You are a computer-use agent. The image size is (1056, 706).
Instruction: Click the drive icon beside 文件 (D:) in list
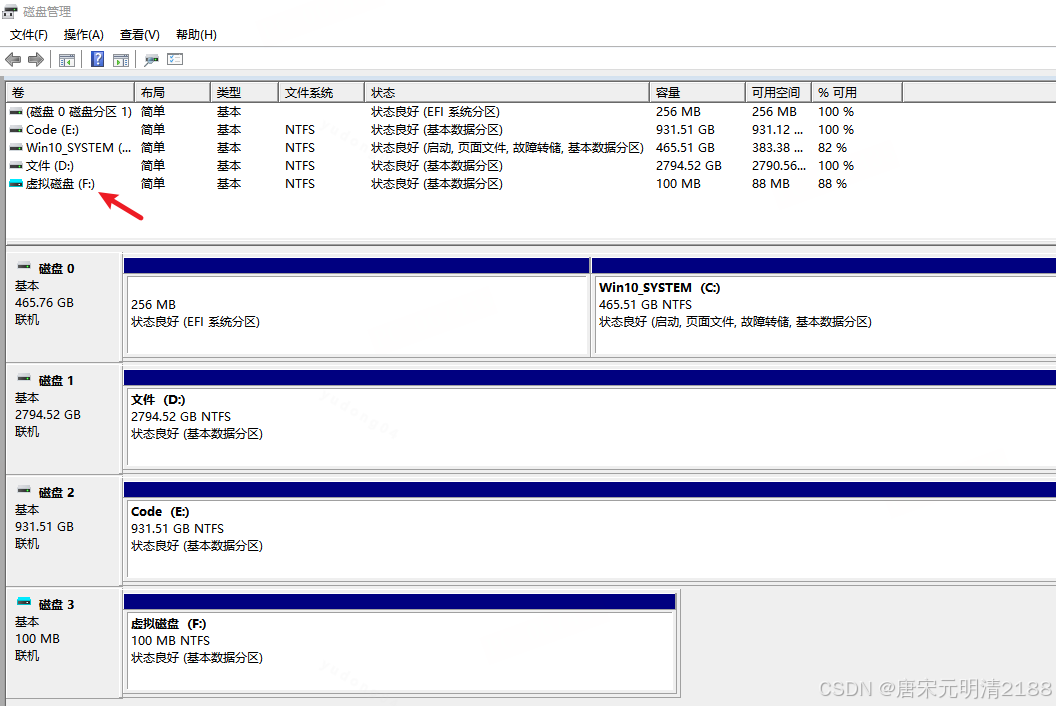point(16,166)
